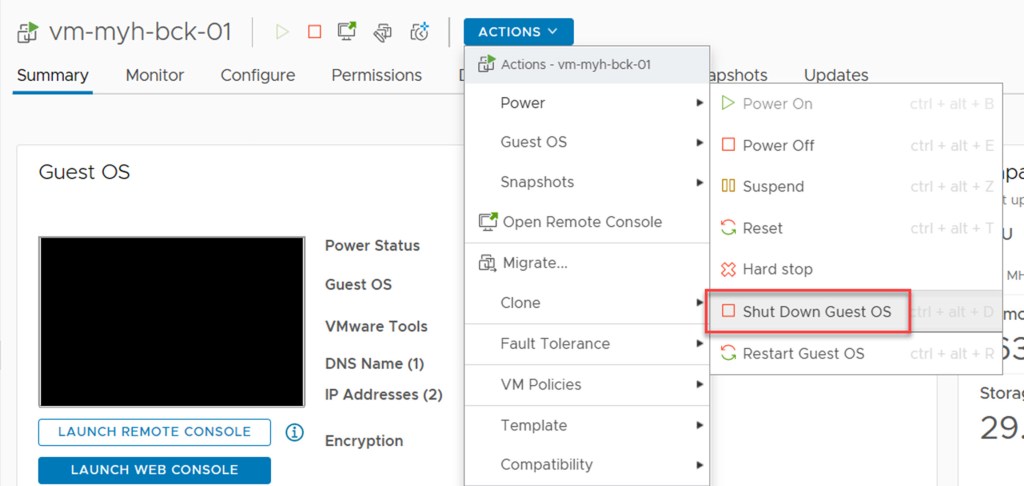Choose Reset in the Power submenu
Screen dimensions: 1024x486
pos(762,228)
